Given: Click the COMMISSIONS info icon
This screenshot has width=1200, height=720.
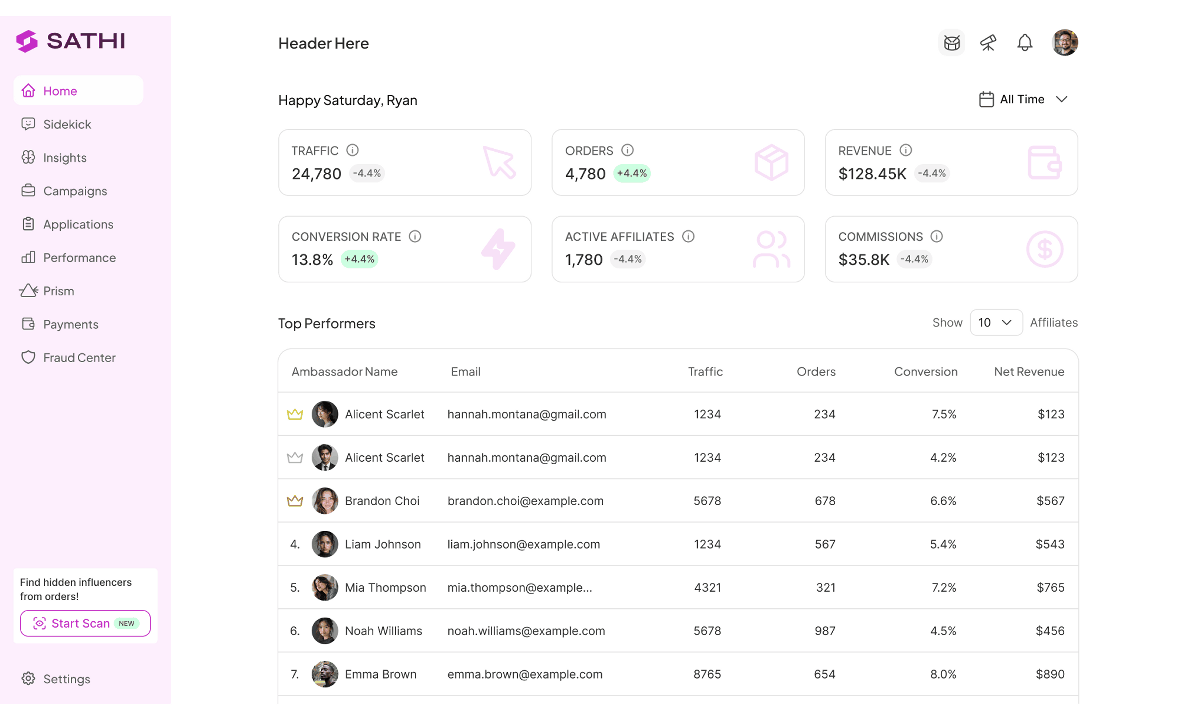Looking at the screenshot, I should tap(937, 237).
